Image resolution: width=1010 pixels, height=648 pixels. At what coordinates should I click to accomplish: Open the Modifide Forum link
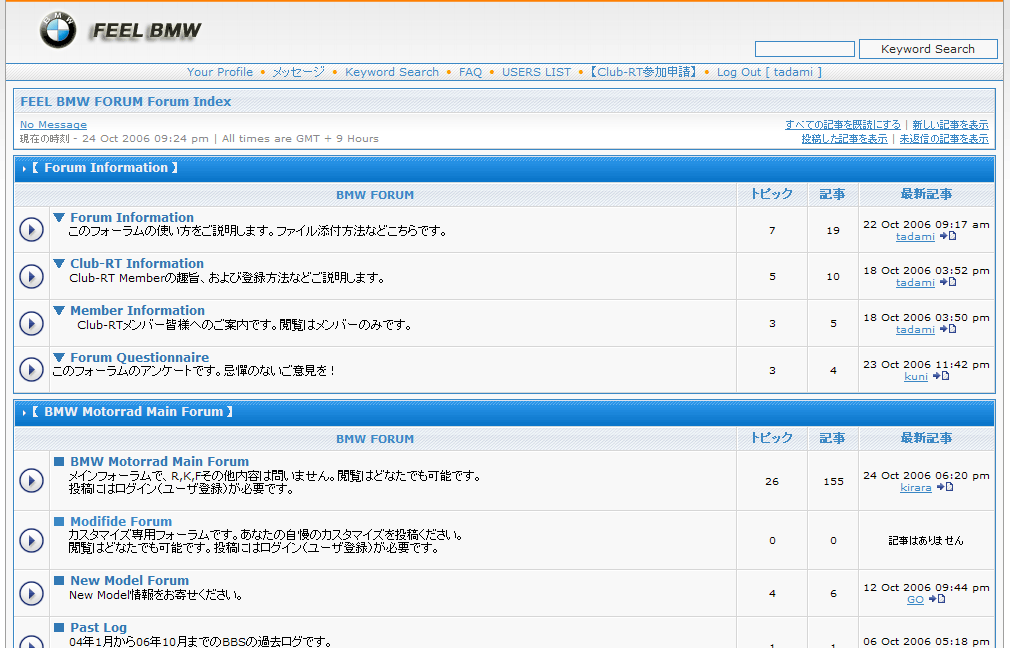click(121, 521)
